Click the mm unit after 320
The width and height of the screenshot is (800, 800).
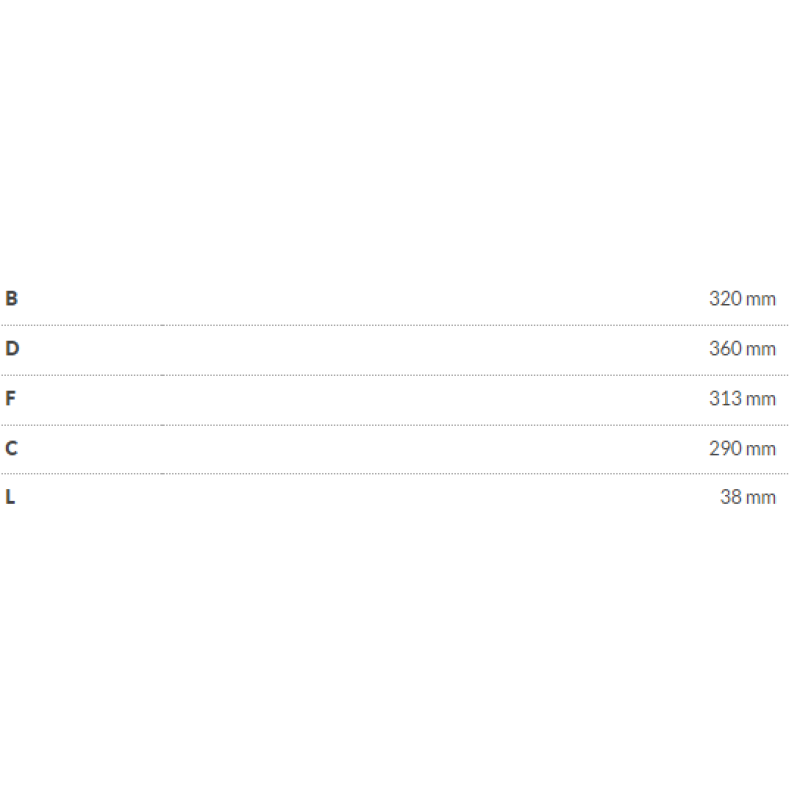point(761,298)
